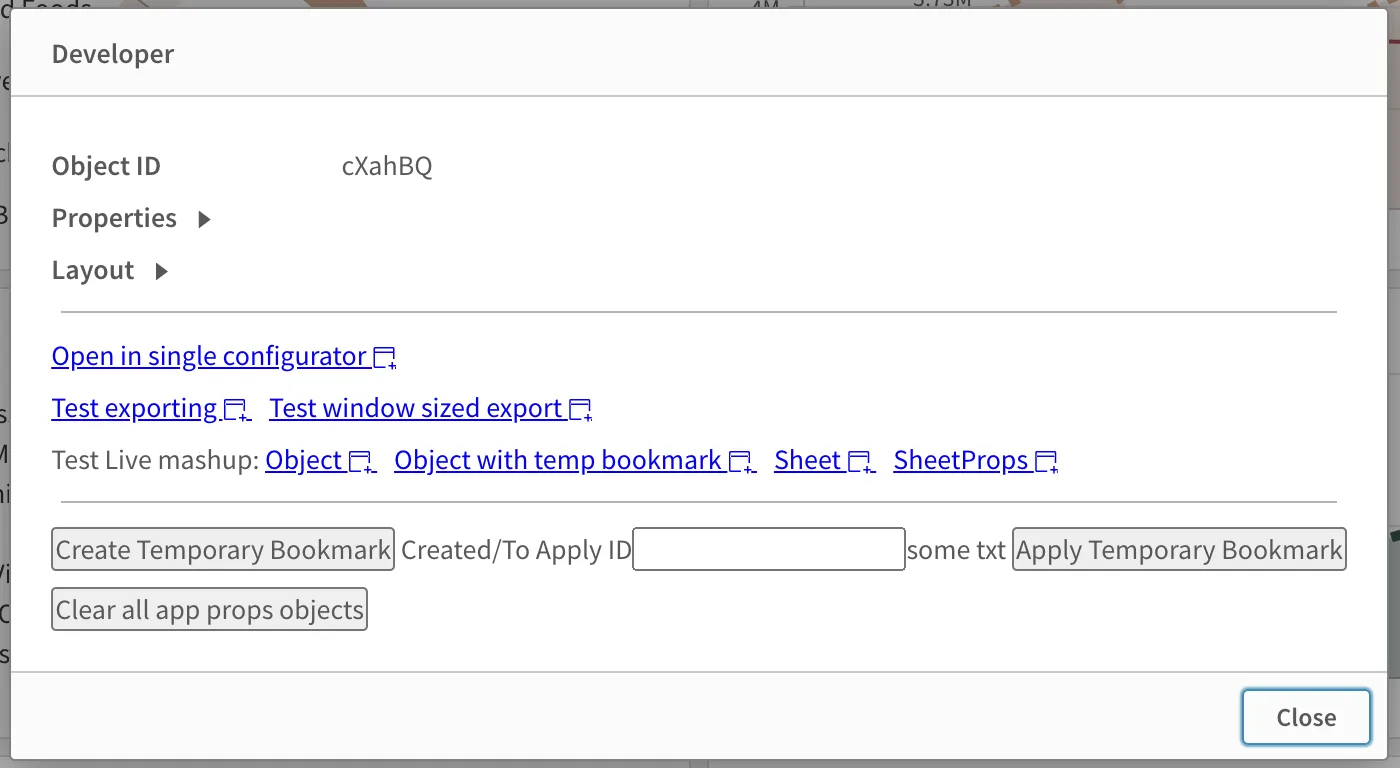Screen dimensions: 1400x768
Task: Open the Object with temp bookmark mashup link
Action: pos(558,461)
